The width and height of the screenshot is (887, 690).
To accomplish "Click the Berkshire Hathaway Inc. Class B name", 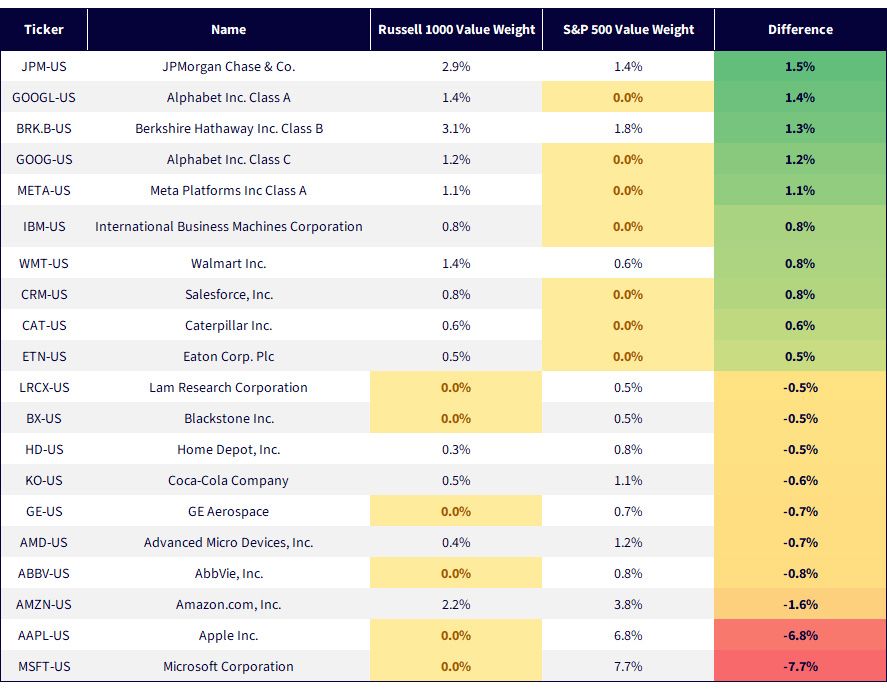I will [229, 128].
